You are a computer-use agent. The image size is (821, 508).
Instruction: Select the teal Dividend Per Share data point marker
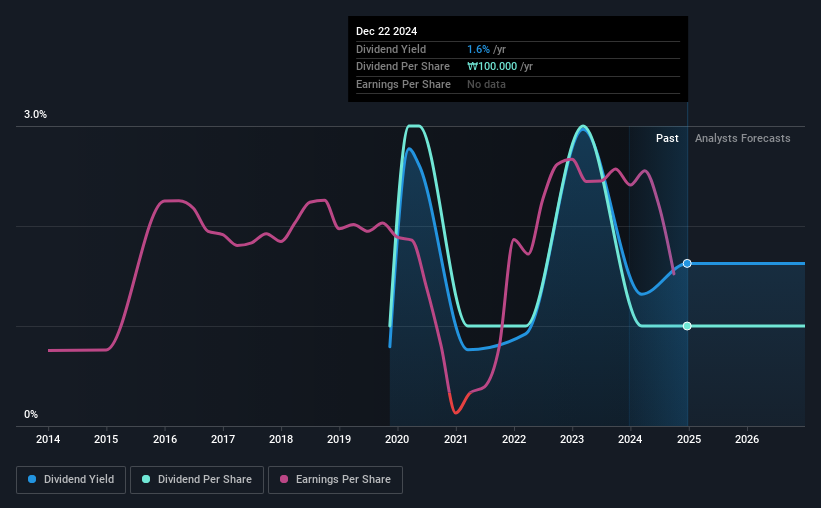click(687, 326)
